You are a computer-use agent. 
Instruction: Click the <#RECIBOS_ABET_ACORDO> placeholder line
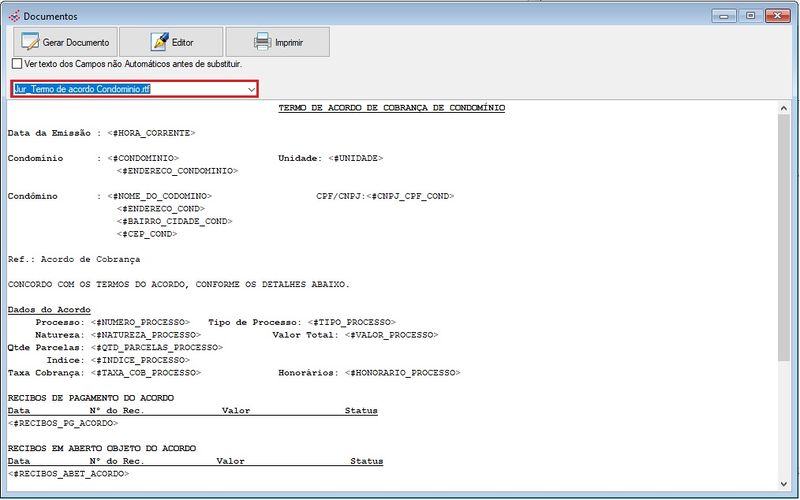(68, 473)
